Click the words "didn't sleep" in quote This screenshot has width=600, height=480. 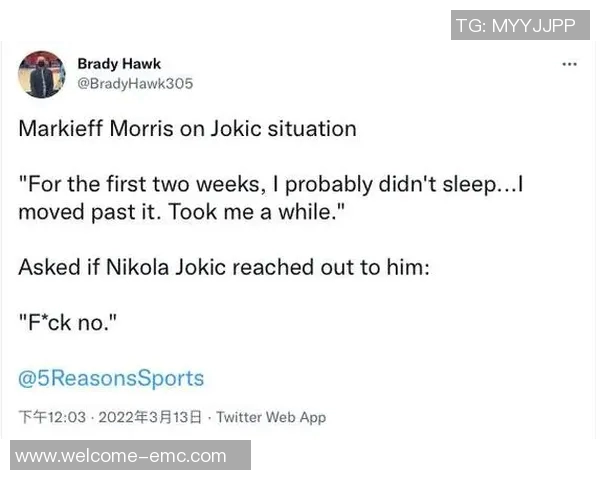coord(400,185)
